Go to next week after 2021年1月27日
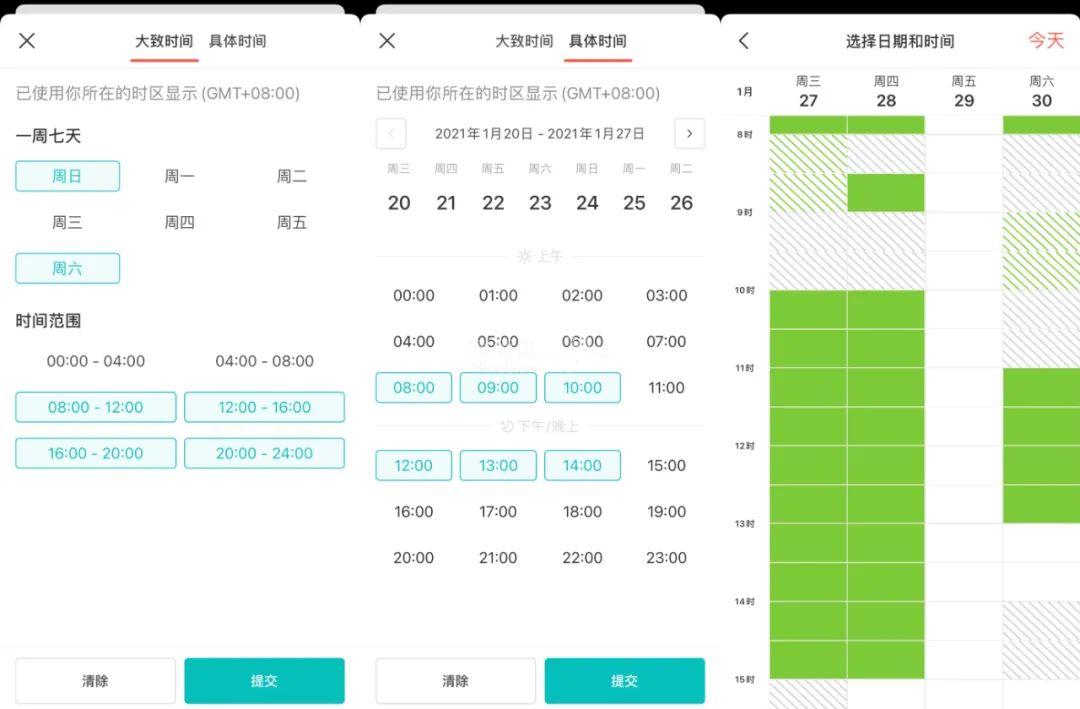Screen dimensions: 1080x709 point(689,134)
